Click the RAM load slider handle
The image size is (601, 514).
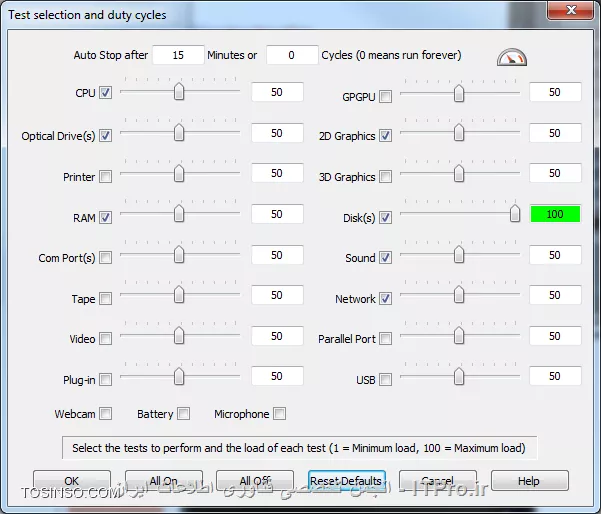179,214
